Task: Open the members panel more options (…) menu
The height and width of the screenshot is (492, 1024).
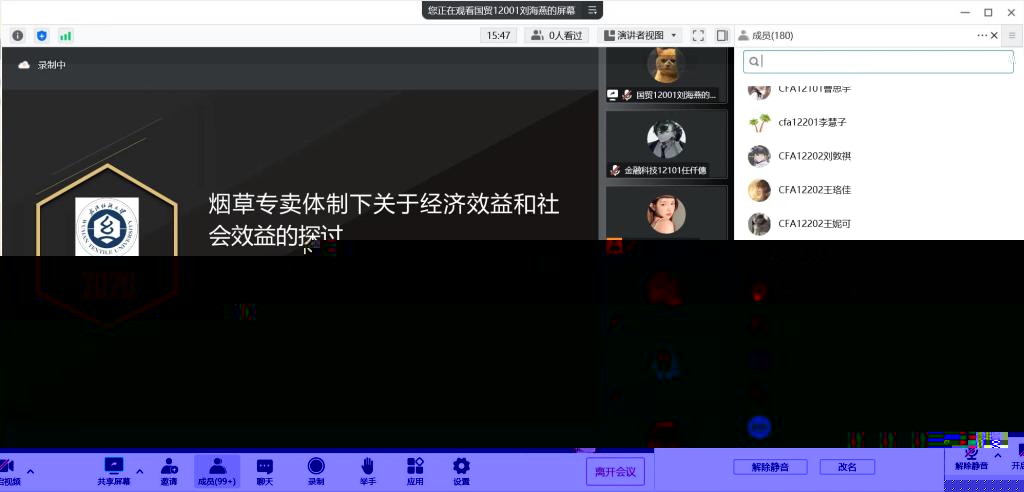Action: click(982, 35)
